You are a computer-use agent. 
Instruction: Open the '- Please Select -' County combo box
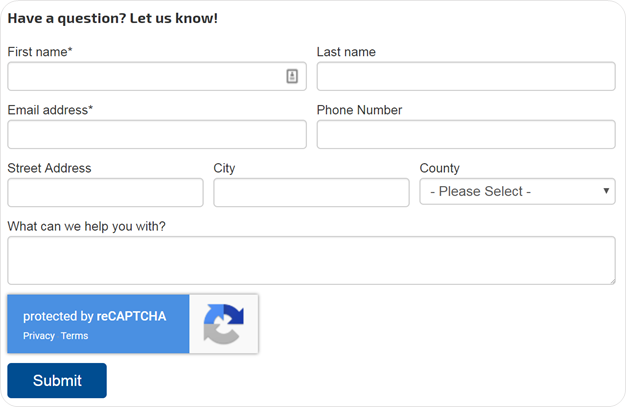[517, 191]
